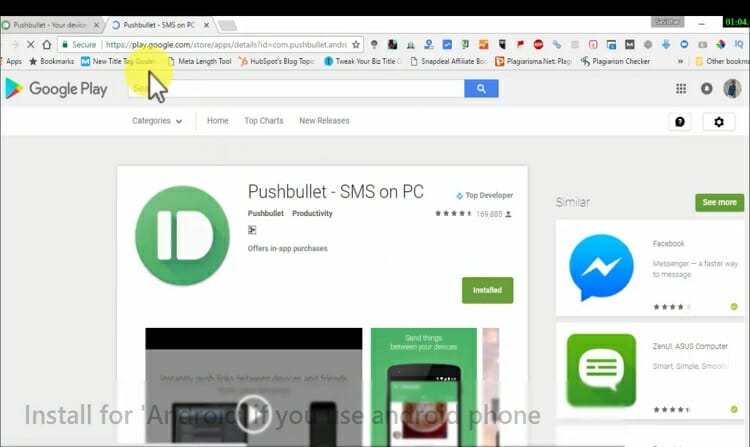Click the red Adblock extension icon
The image size is (750, 447).
539,44
